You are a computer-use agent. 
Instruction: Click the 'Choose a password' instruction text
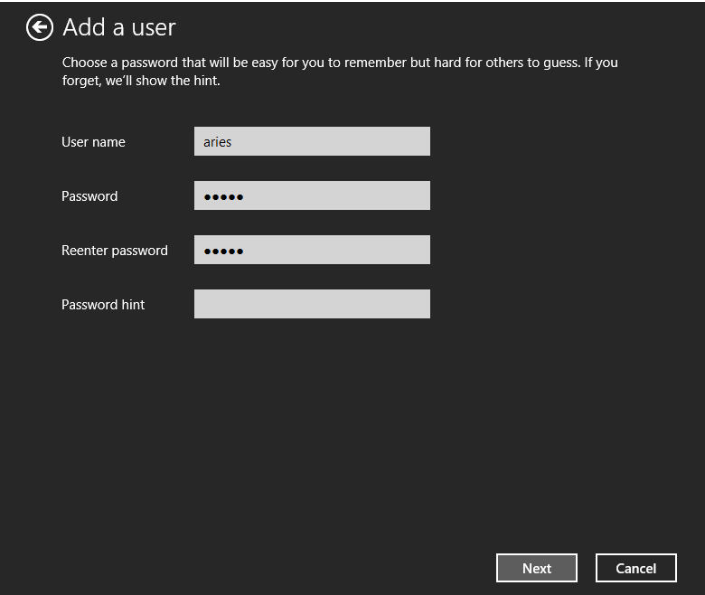point(340,71)
